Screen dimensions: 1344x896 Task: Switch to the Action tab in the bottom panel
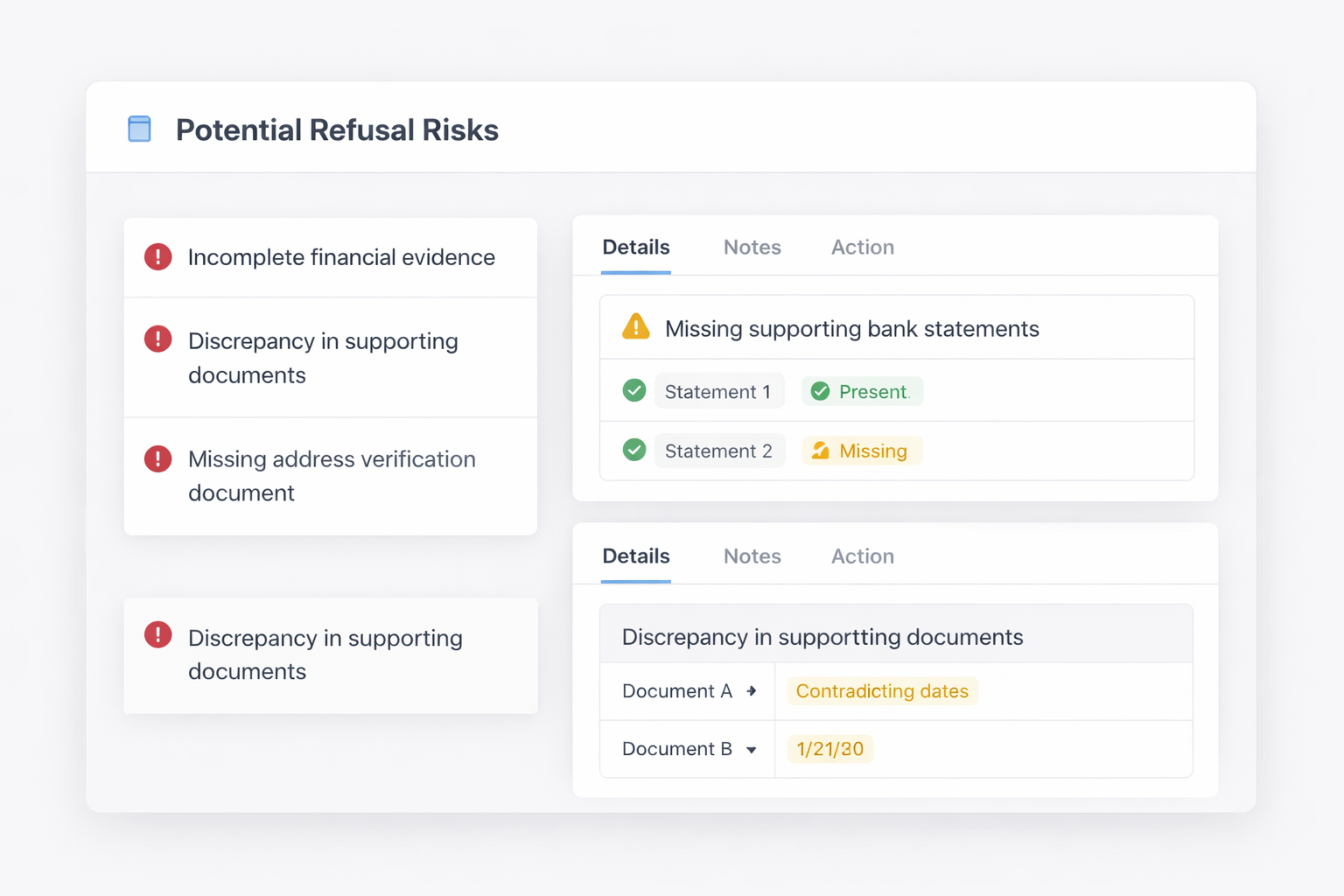click(862, 556)
